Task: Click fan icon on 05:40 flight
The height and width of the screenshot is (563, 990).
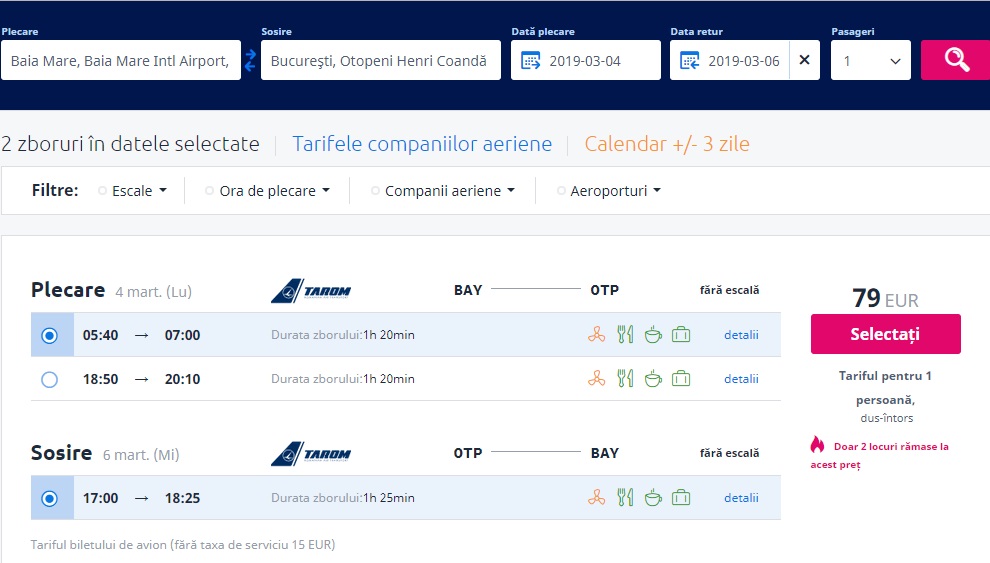Action: click(596, 335)
